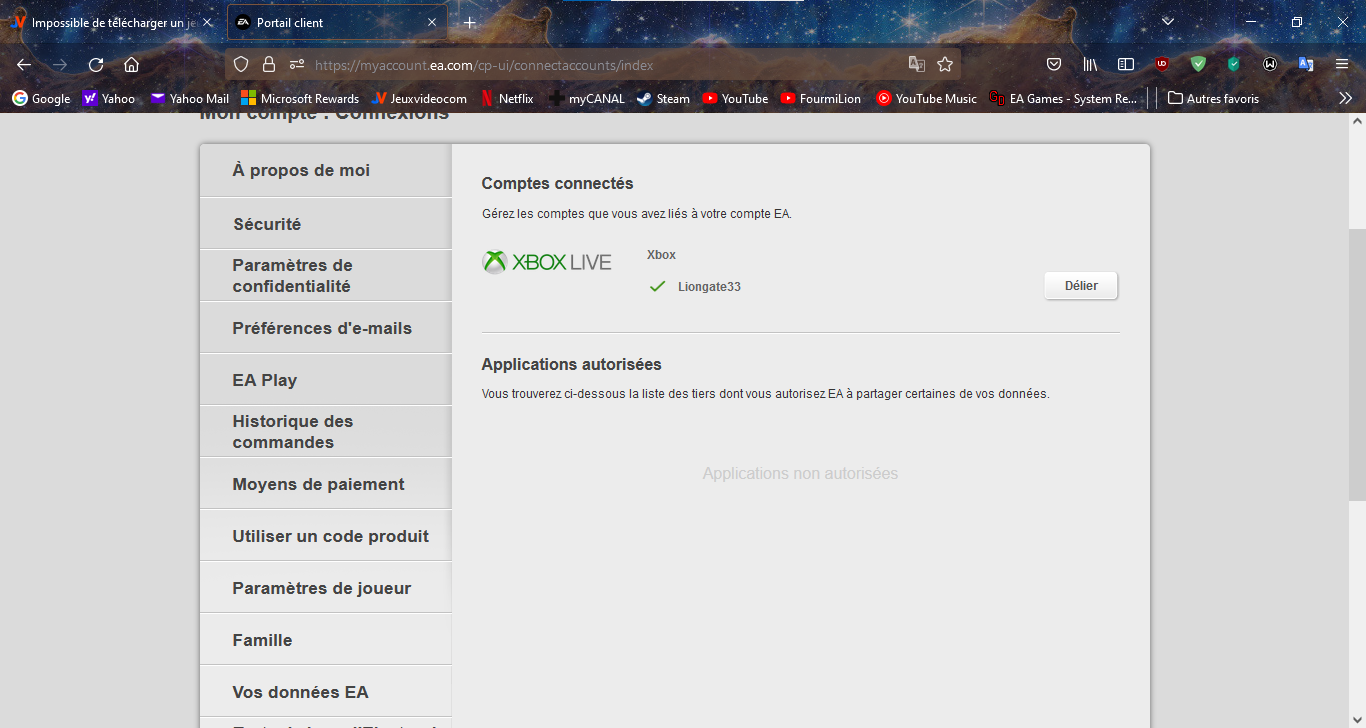Image resolution: width=1366 pixels, height=728 pixels.
Task: Save the page to Pocket
Action: click(x=1054, y=64)
